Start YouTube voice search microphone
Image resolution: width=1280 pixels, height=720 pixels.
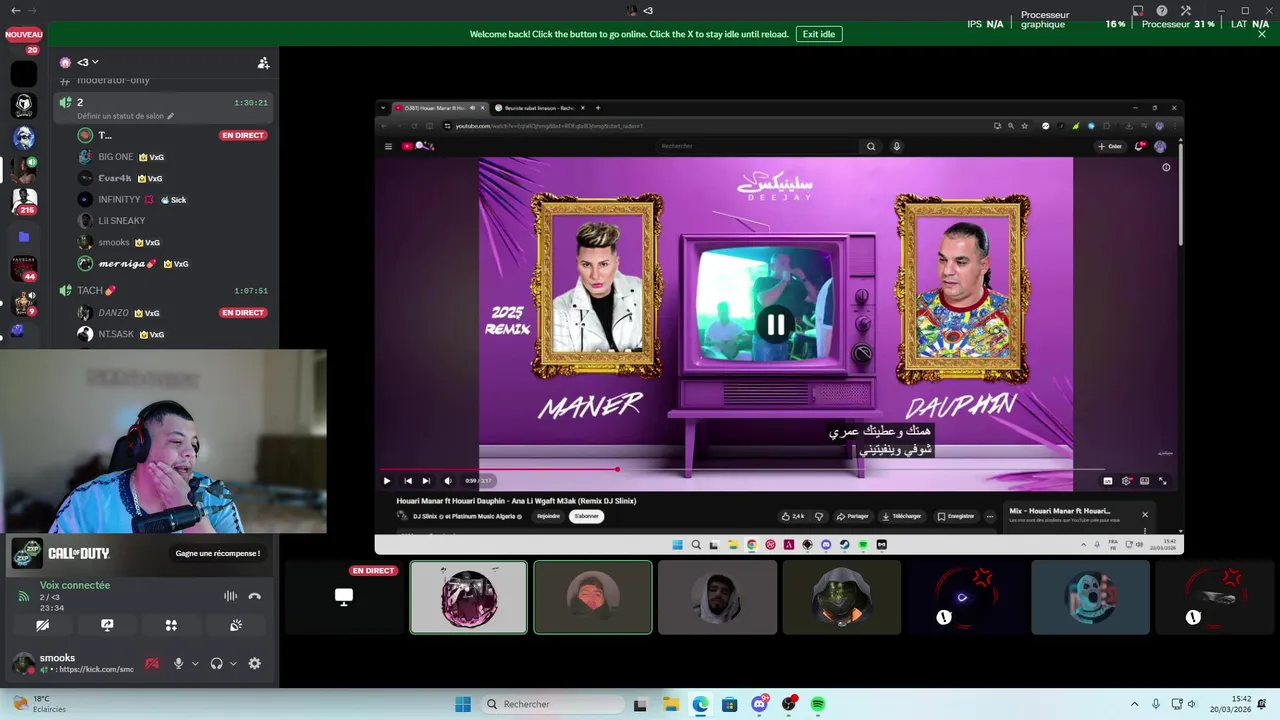click(x=896, y=146)
